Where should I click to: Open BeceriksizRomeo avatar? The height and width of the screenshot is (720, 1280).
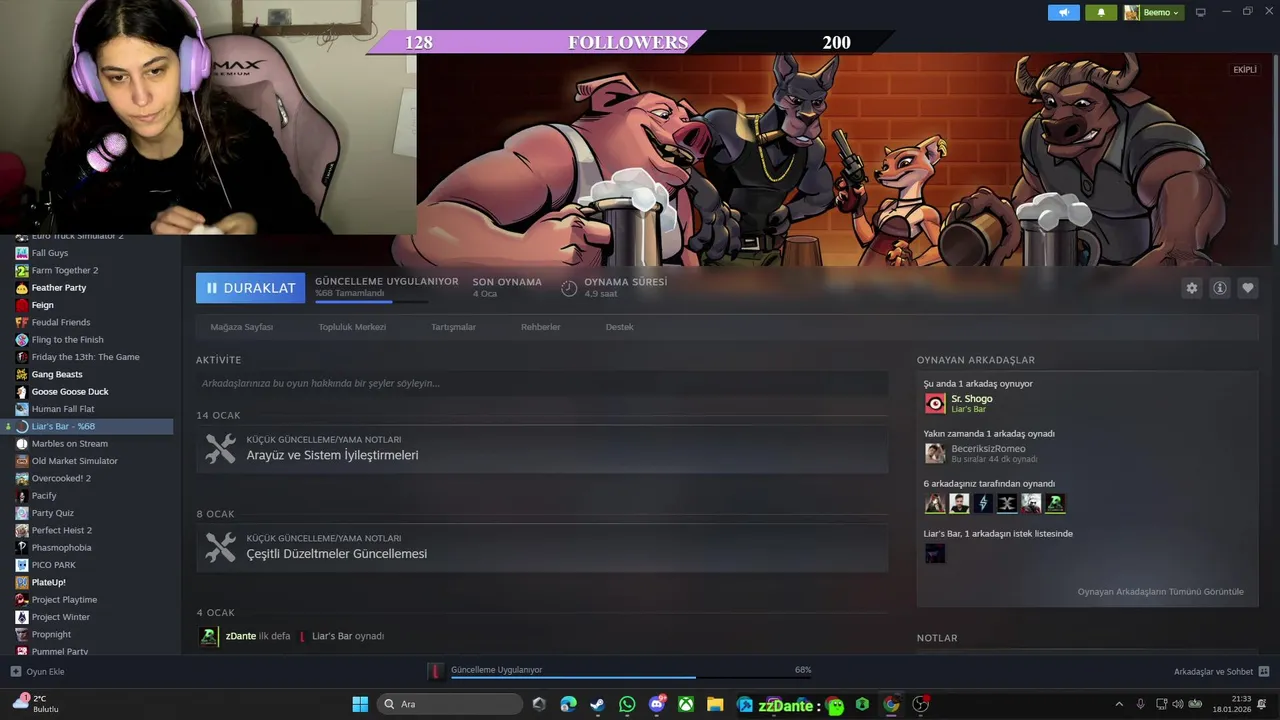pos(935,453)
